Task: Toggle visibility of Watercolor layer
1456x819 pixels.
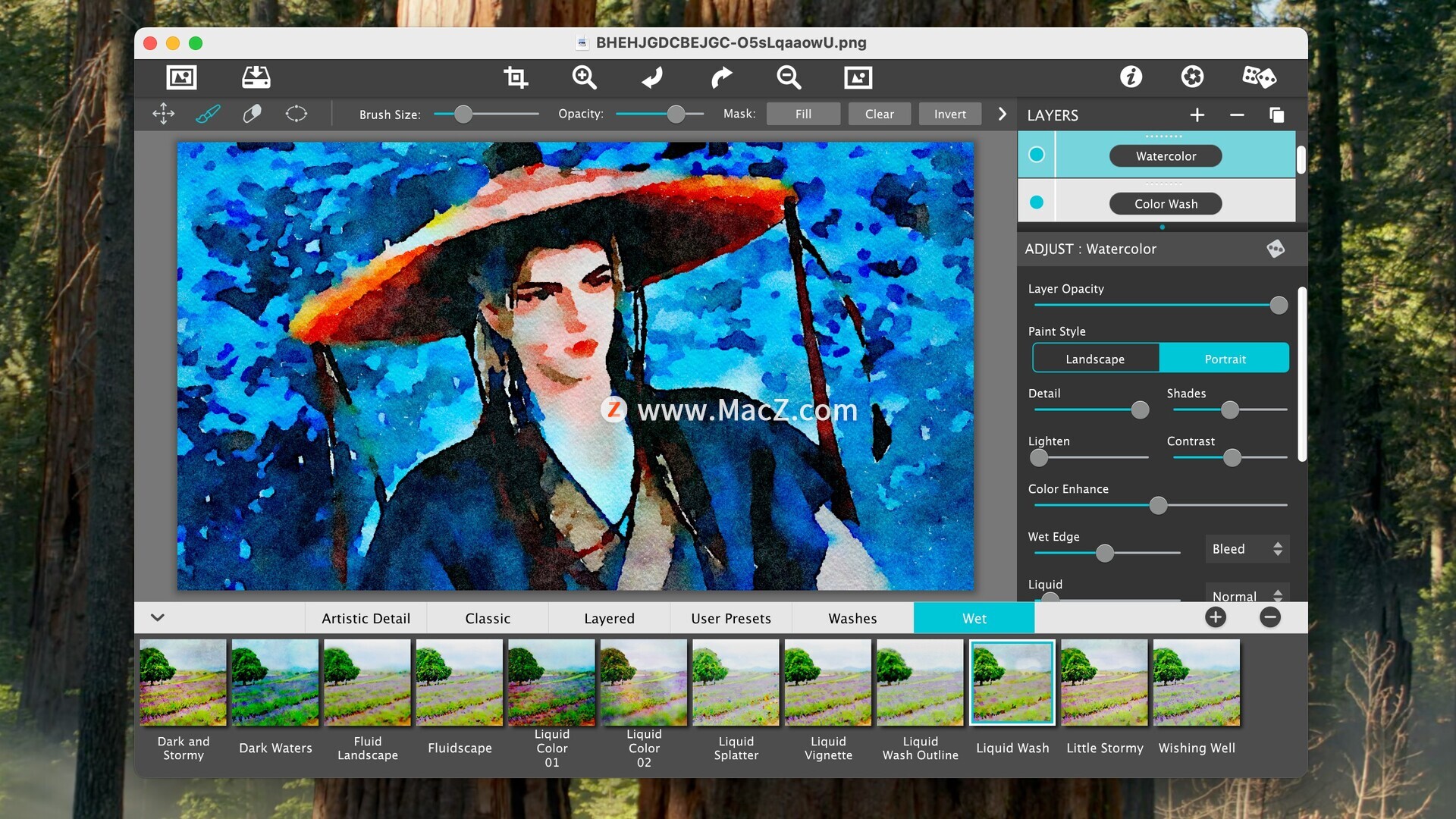Action: 1036,155
